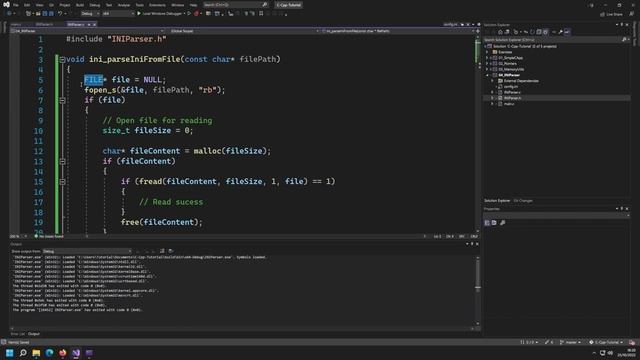640x360 pixels.
Task: Expand the 01_SimpleCApp project
Action: click(x=487, y=58)
